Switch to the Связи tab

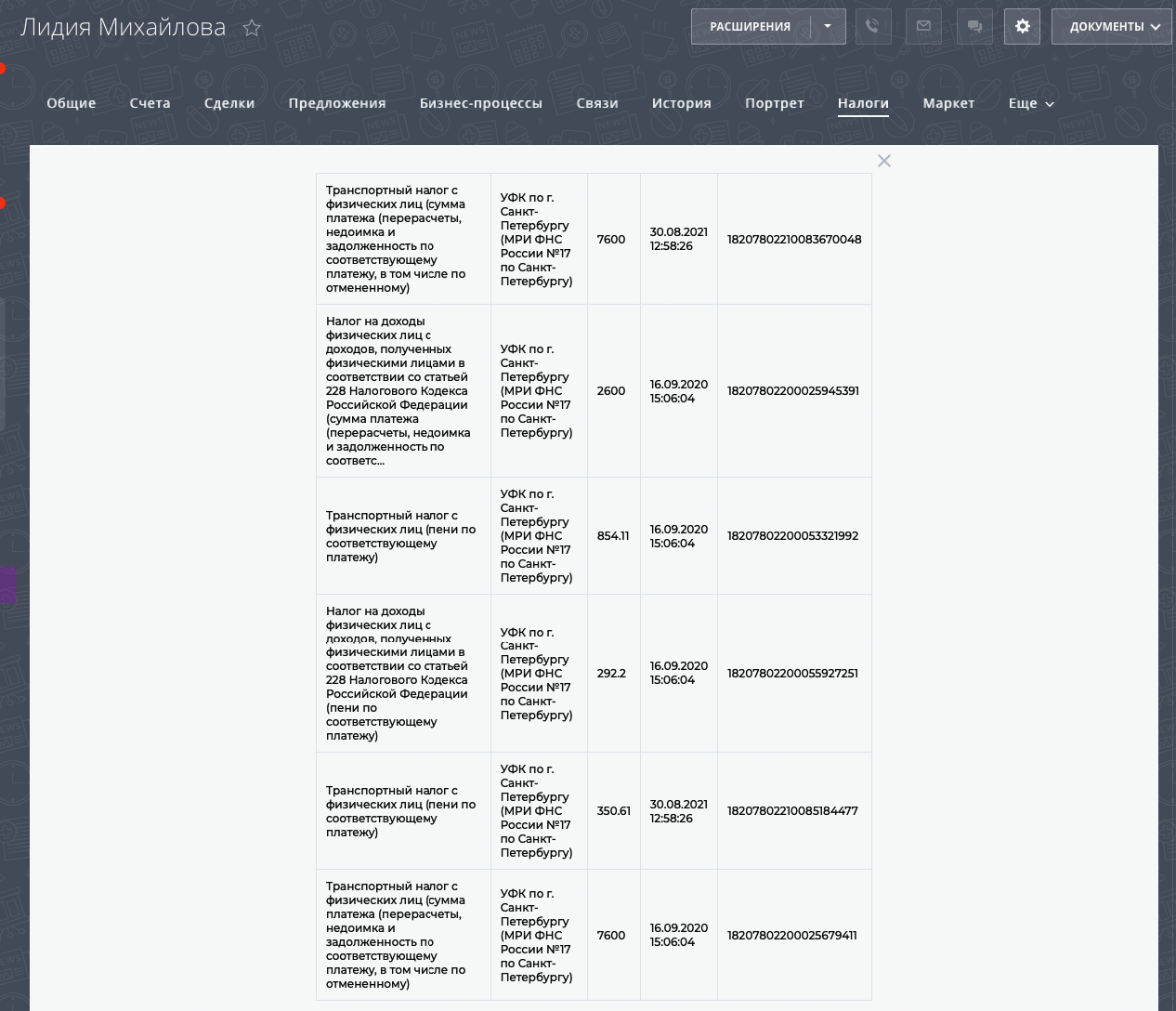[x=596, y=103]
